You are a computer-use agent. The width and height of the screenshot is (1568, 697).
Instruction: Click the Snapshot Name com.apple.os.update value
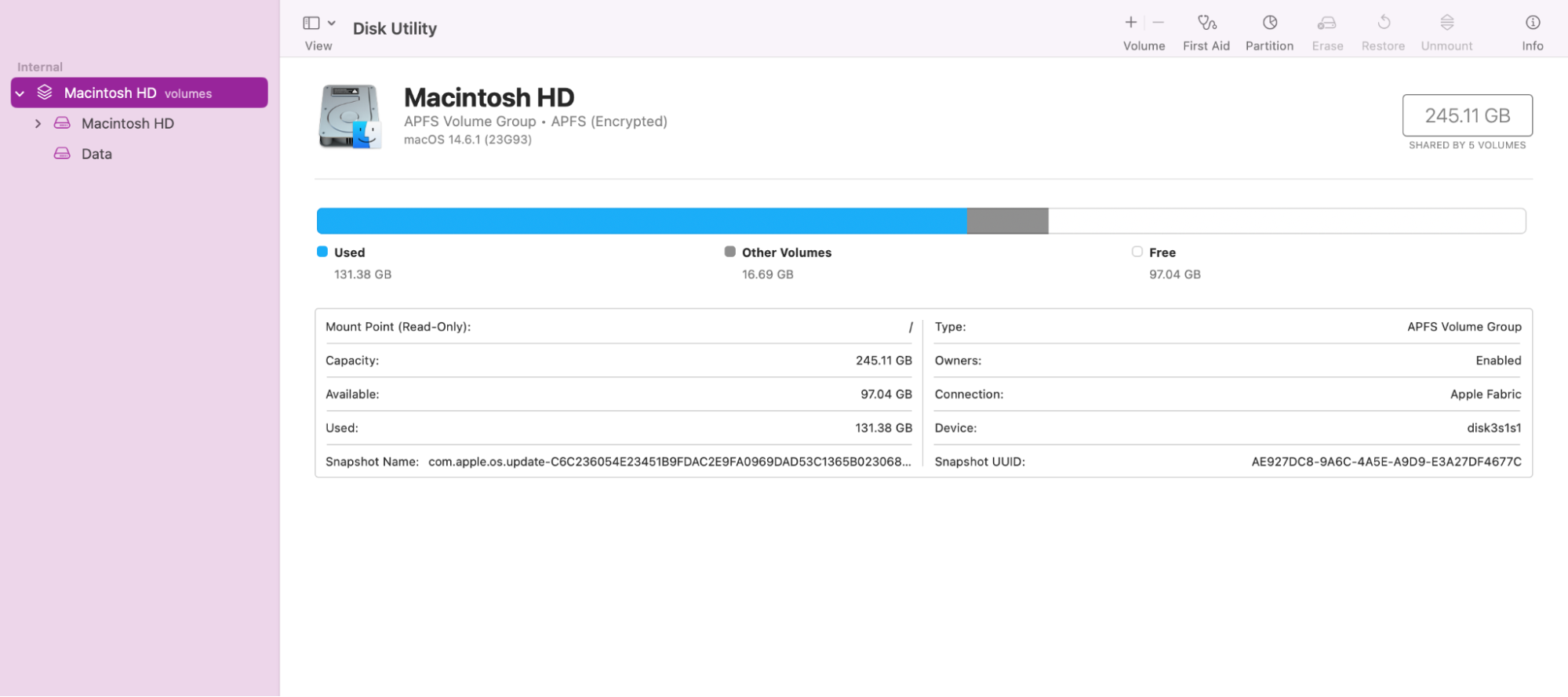(670, 462)
